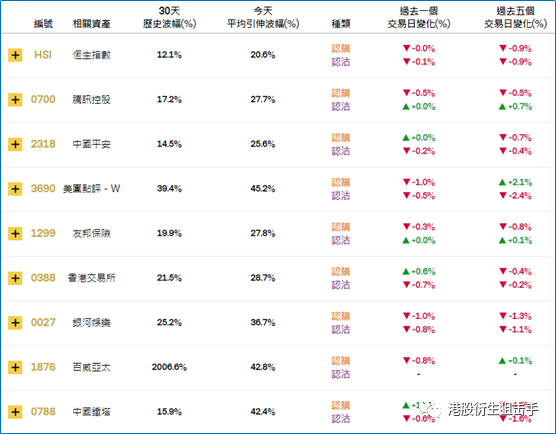Expand the 1876 row plus button

coord(15,367)
